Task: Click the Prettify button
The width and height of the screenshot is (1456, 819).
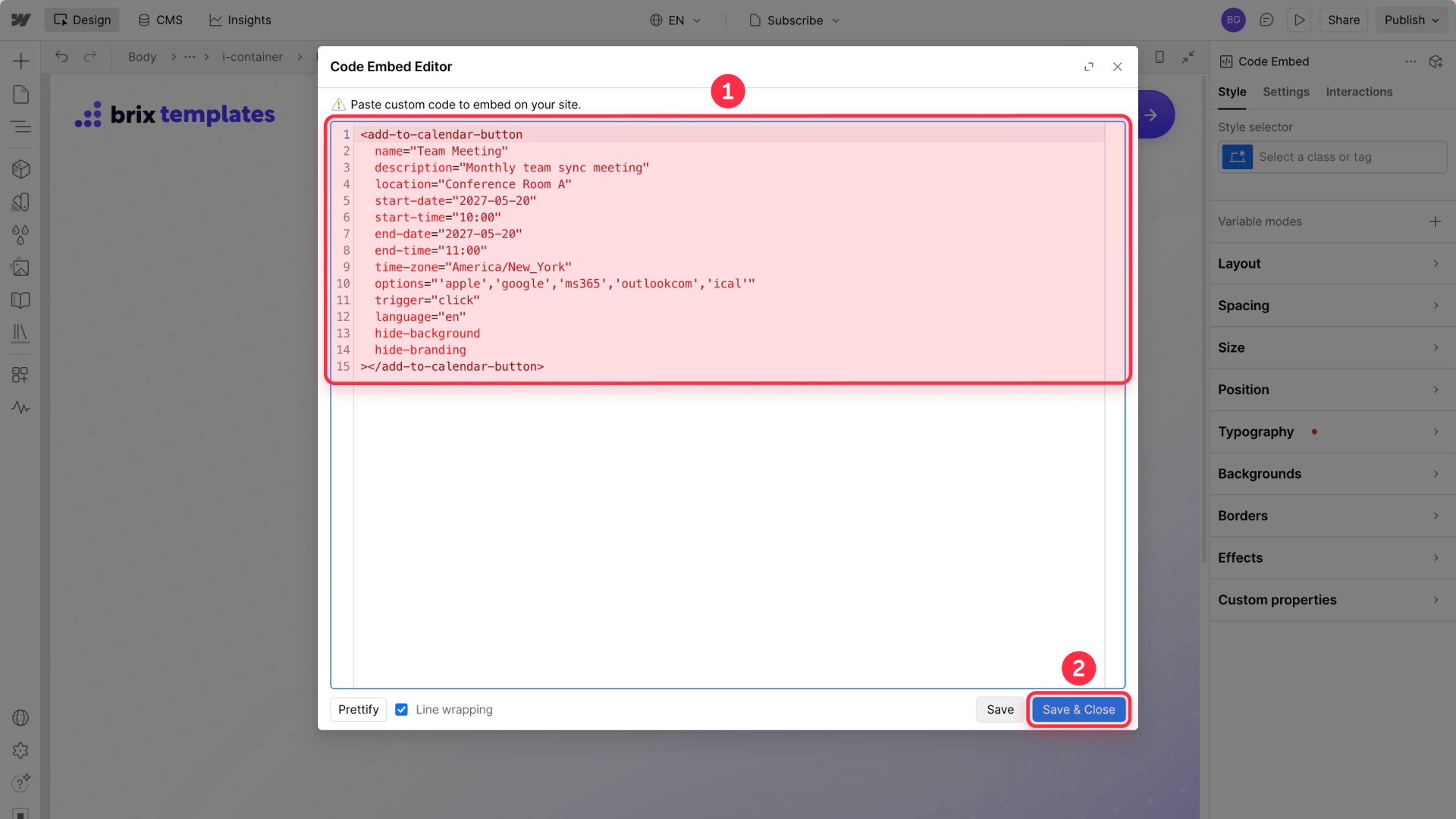Action: point(359,710)
